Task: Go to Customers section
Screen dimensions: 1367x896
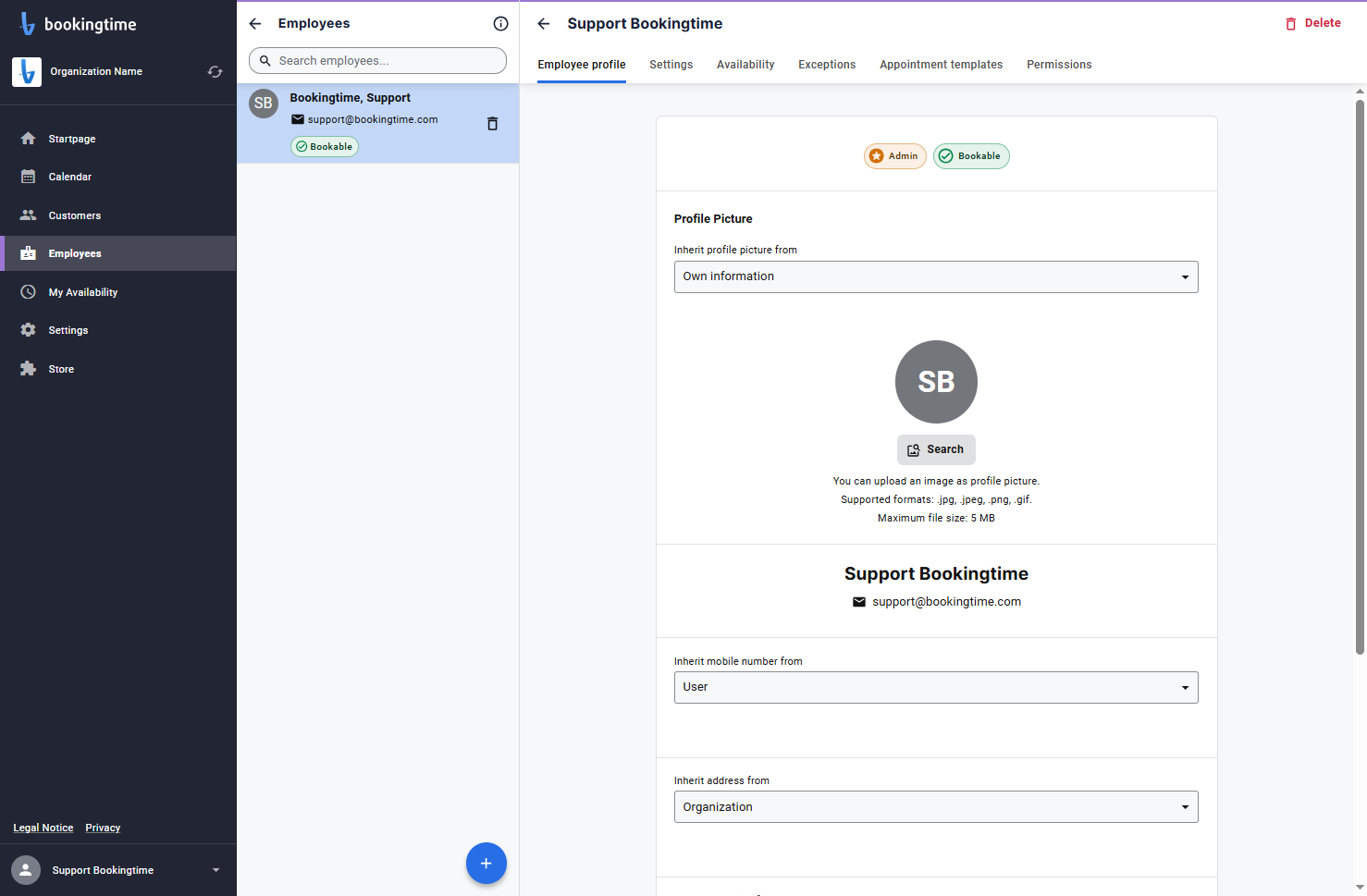Action: 117,215
